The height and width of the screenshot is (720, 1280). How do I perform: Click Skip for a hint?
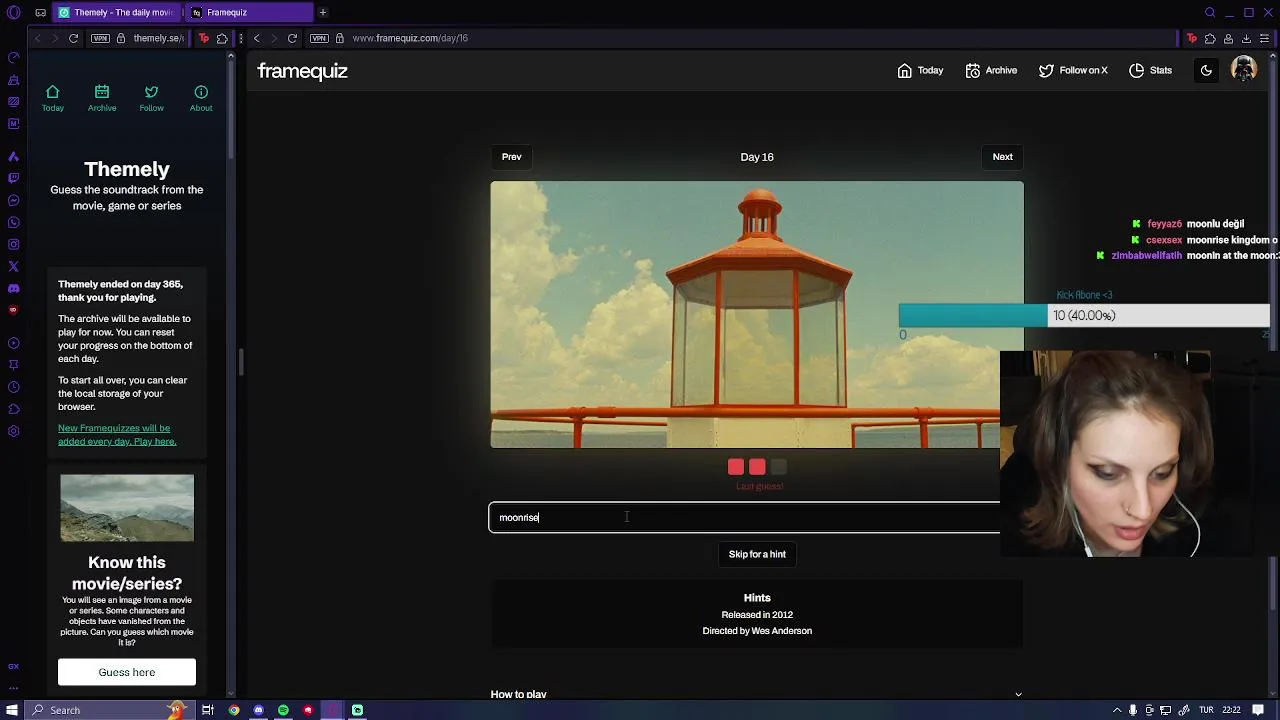point(757,554)
